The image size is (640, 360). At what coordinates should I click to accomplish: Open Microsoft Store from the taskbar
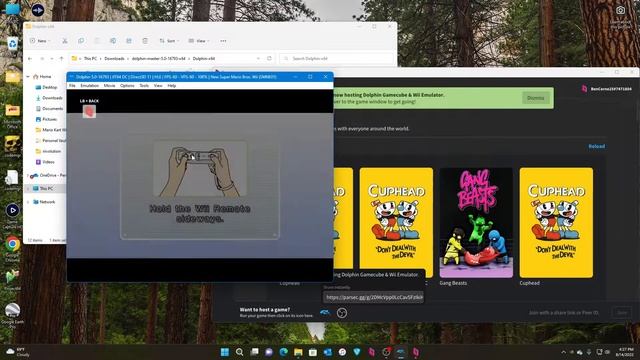pyautogui.click(x=313, y=352)
